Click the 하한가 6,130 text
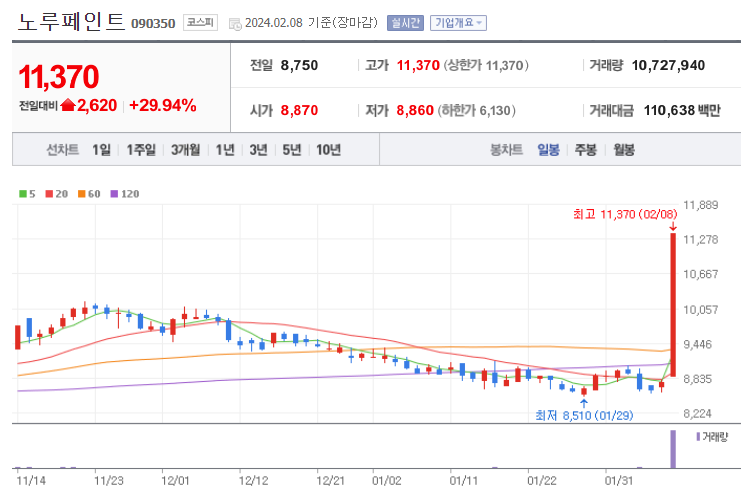The width and height of the screenshot is (741, 500). [x=477, y=111]
